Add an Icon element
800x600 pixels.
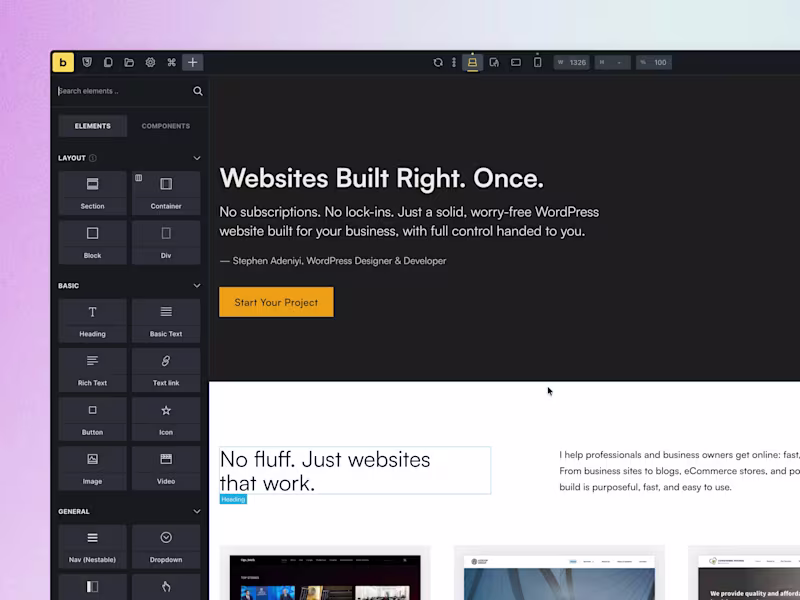point(166,419)
